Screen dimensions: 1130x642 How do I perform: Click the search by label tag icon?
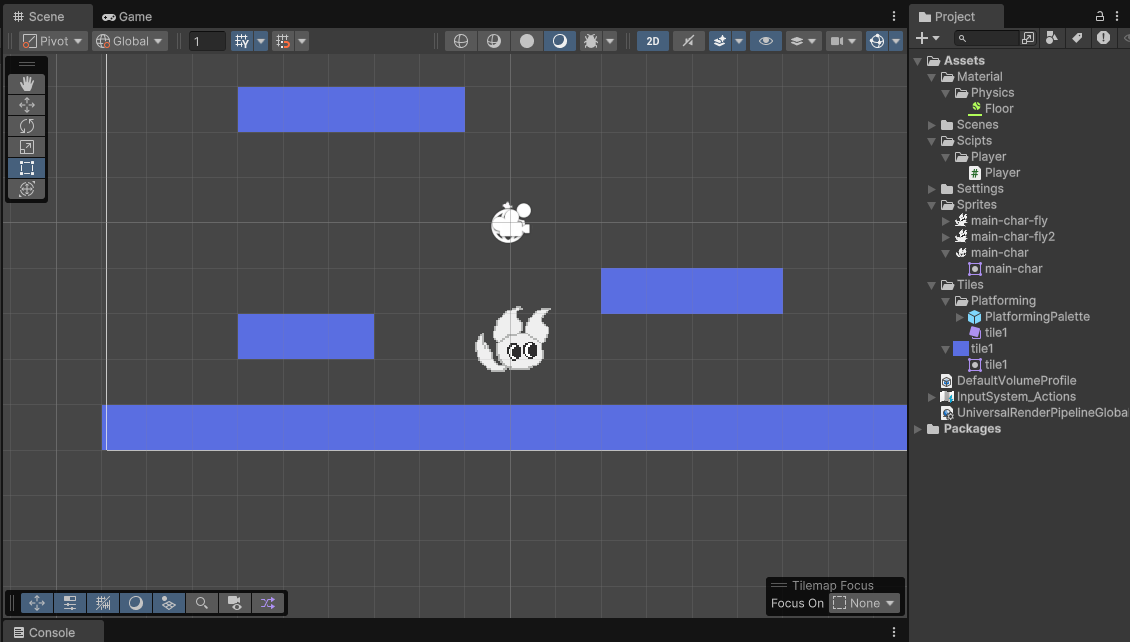click(x=1077, y=38)
